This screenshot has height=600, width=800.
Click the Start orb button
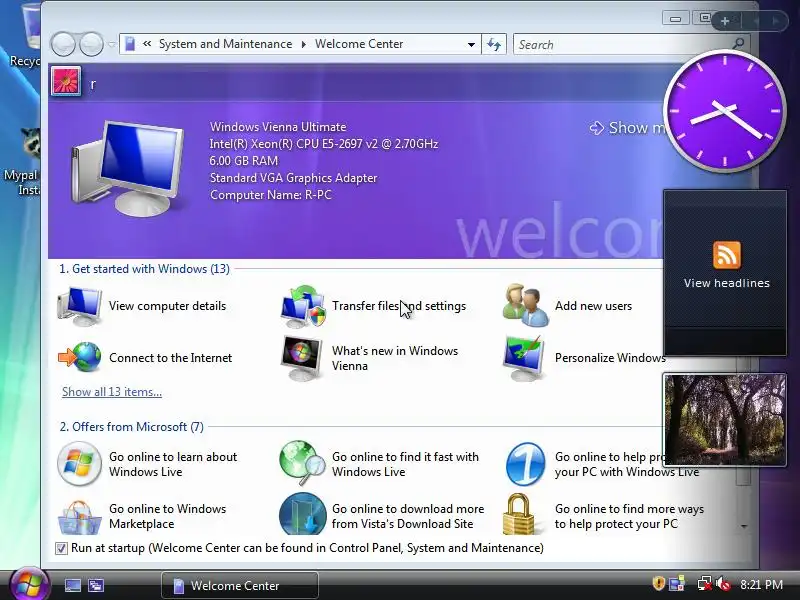(29, 585)
